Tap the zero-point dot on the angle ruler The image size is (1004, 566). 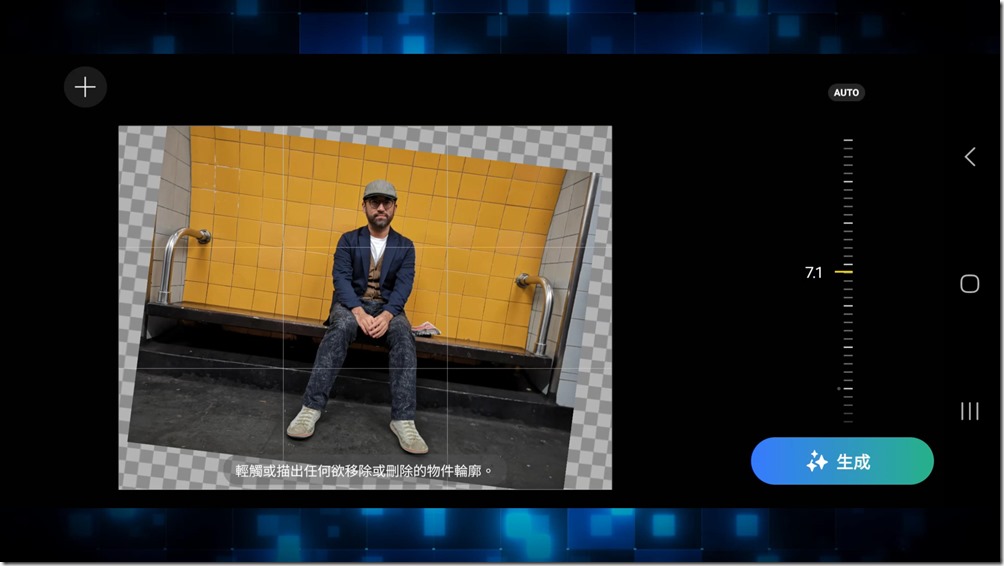pyautogui.click(x=839, y=389)
